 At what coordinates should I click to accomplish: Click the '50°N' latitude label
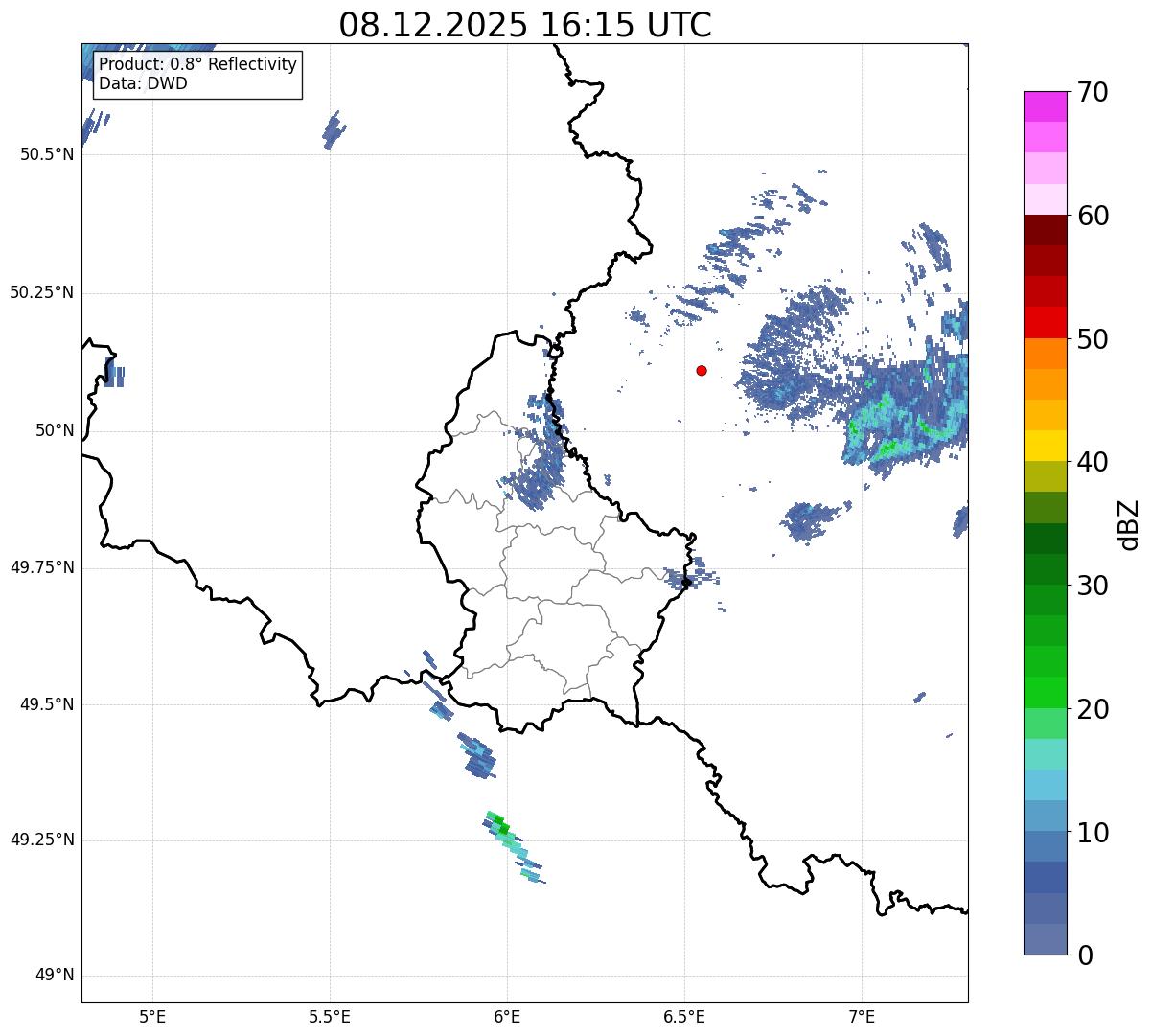tap(55, 430)
